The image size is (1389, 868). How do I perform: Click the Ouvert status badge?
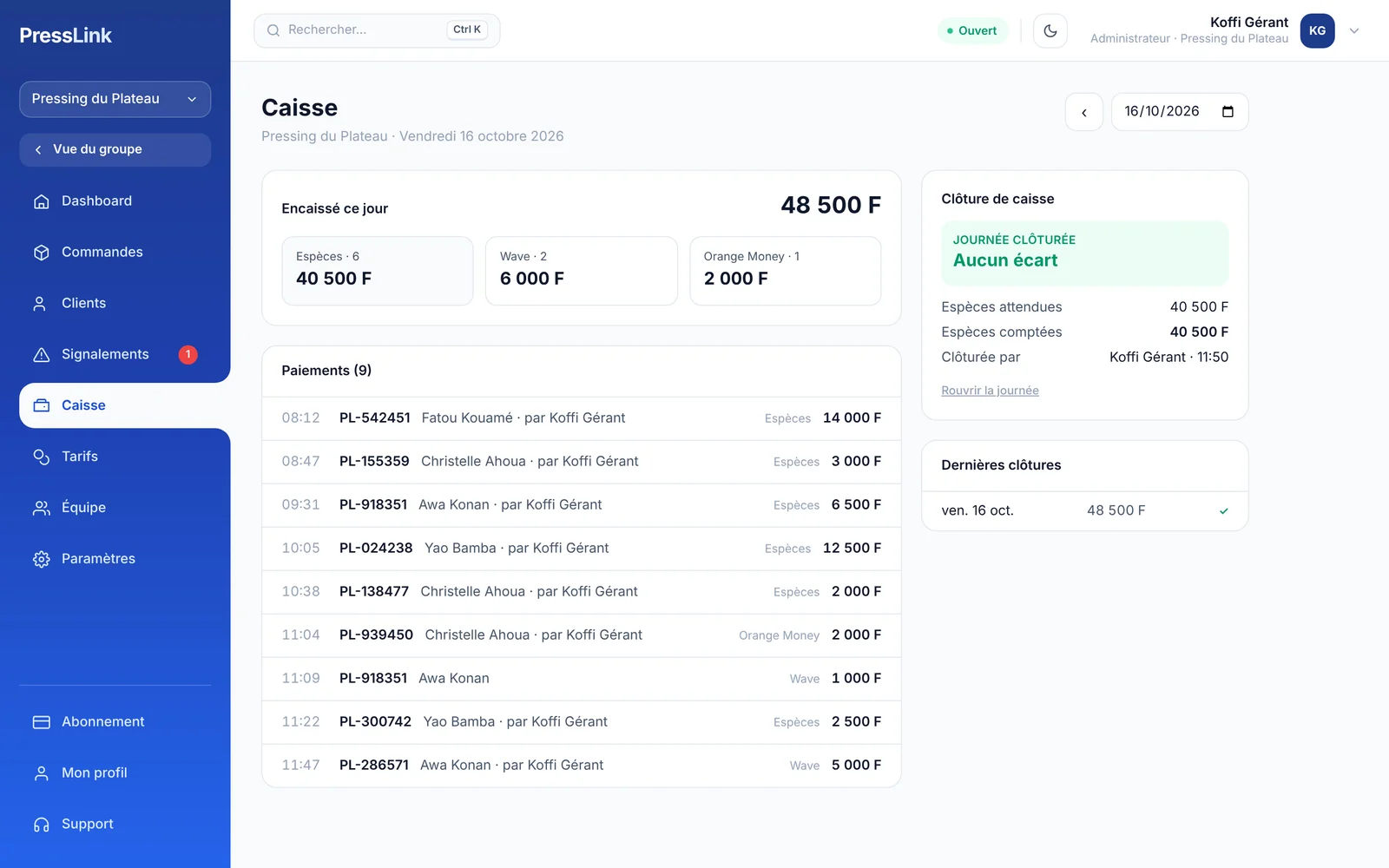tap(972, 31)
